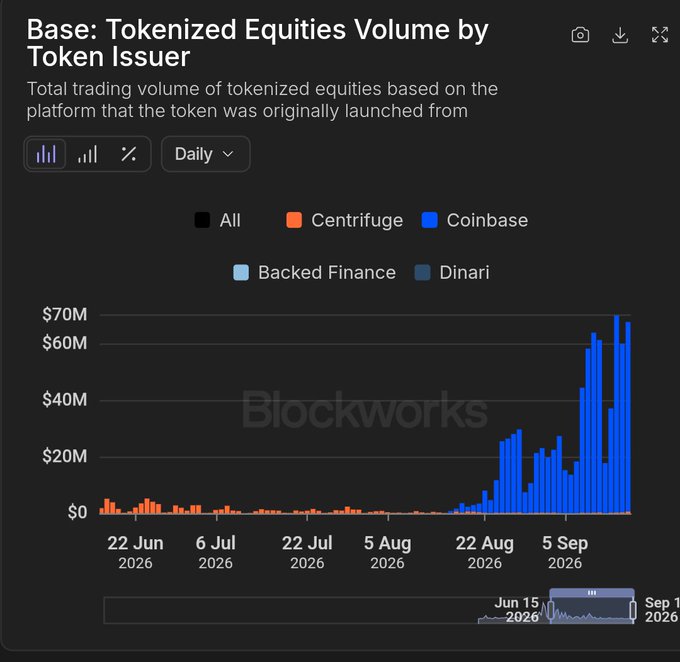Toggle Backed Finance series in legend

[x=314, y=273]
